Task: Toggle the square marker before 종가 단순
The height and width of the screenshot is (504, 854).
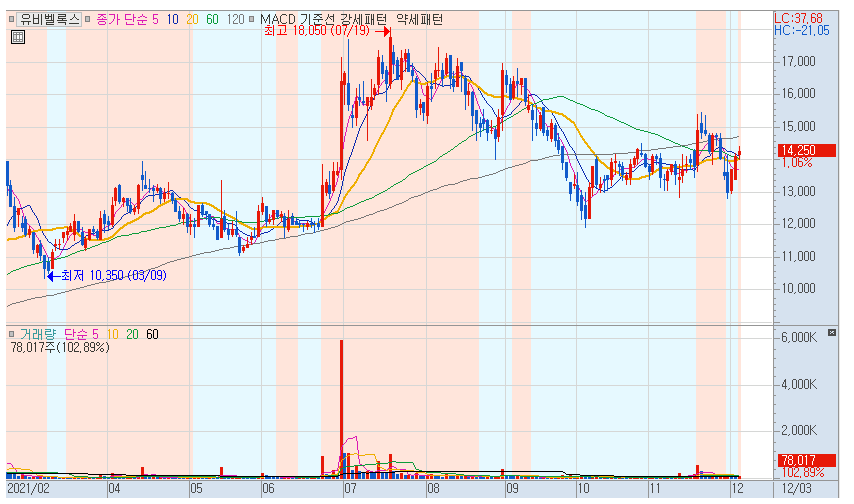Action: [x=88, y=20]
